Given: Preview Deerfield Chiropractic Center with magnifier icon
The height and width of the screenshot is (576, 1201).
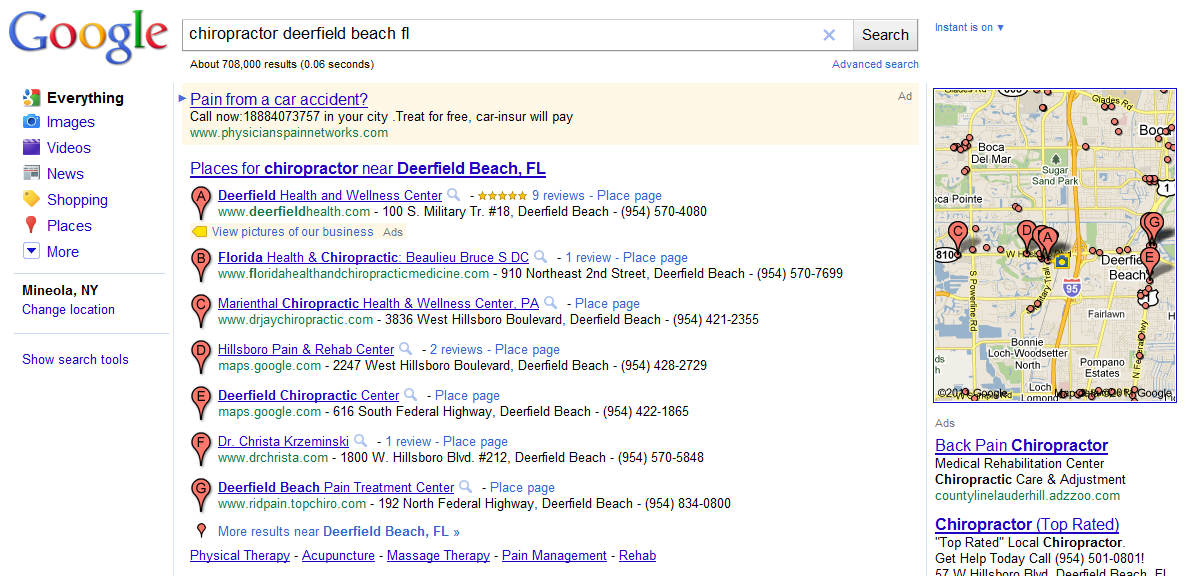Looking at the screenshot, I should [411, 395].
